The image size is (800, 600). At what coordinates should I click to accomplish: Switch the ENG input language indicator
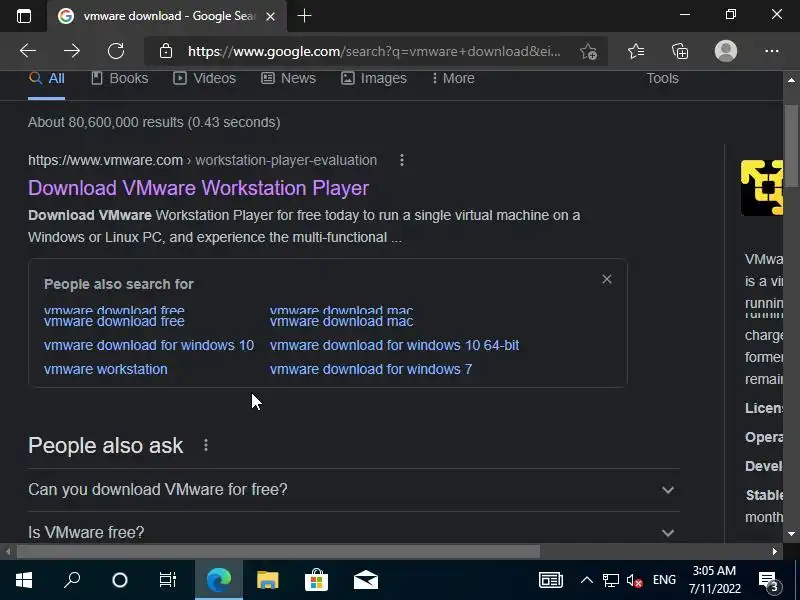coord(664,580)
